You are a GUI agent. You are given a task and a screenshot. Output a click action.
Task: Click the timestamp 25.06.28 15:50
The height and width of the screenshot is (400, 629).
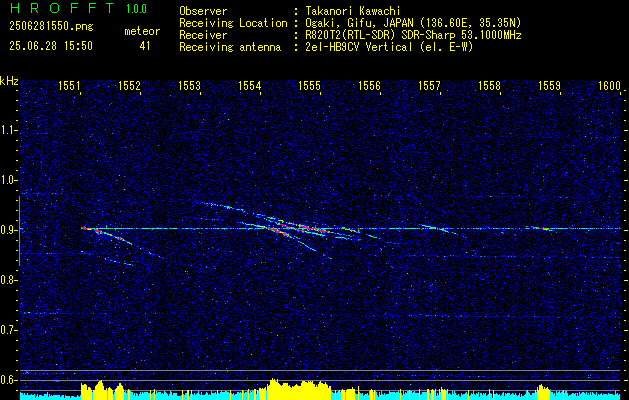(x=51, y=46)
